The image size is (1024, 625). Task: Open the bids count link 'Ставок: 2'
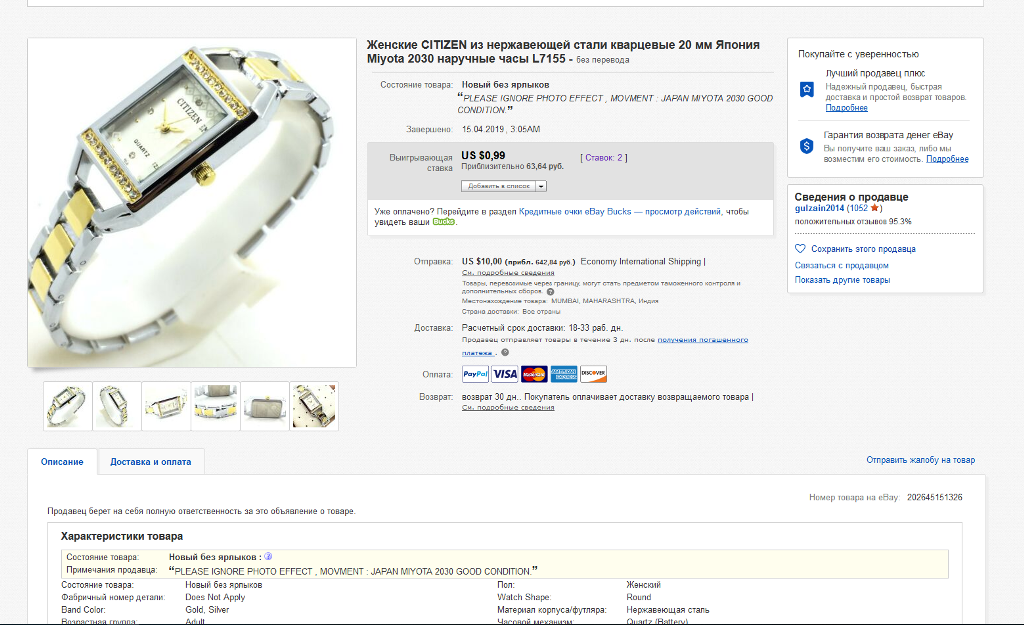tap(604, 157)
